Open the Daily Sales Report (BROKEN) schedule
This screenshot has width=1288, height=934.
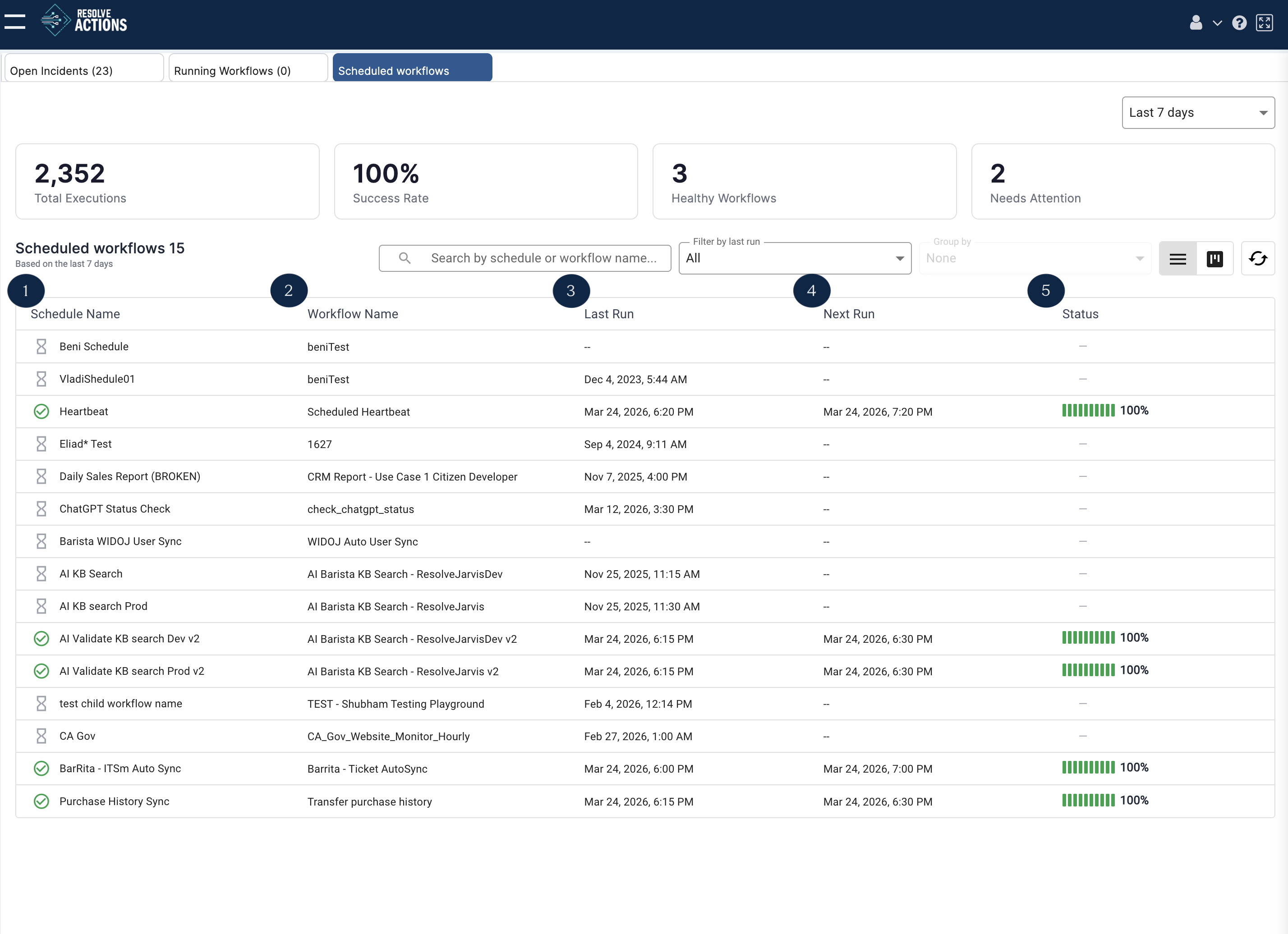click(129, 476)
